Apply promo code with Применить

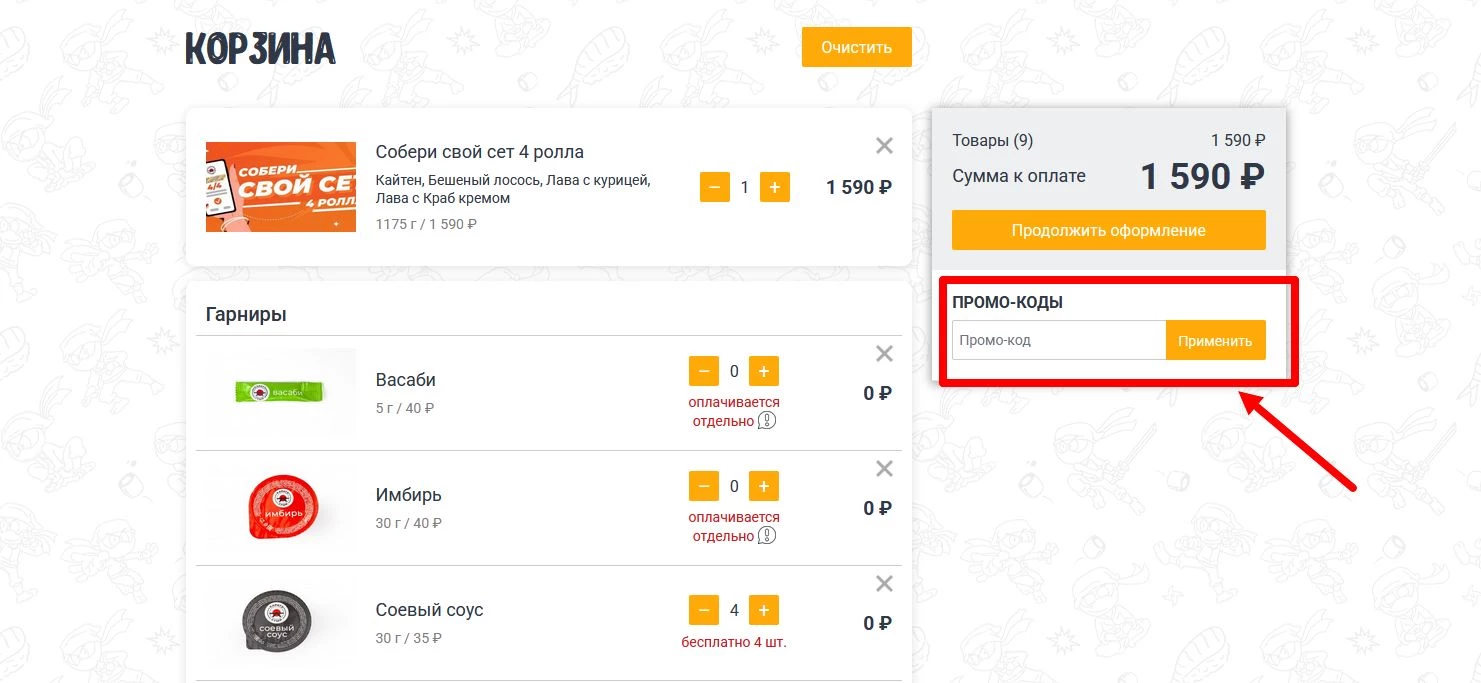click(1215, 340)
